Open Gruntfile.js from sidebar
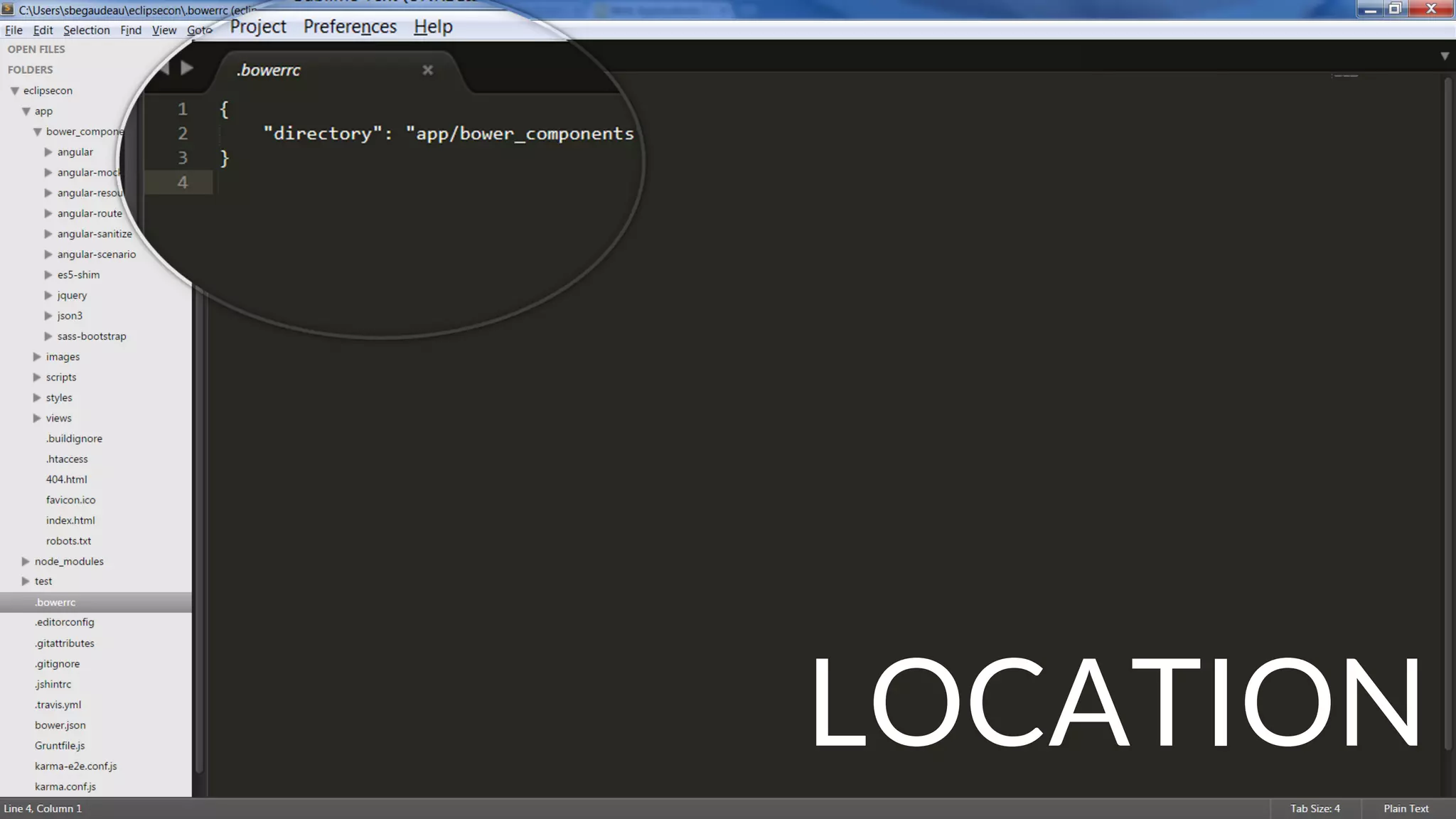Image resolution: width=1456 pixels, height=819 pixels. pyautogui.click(x=60, y=746)
